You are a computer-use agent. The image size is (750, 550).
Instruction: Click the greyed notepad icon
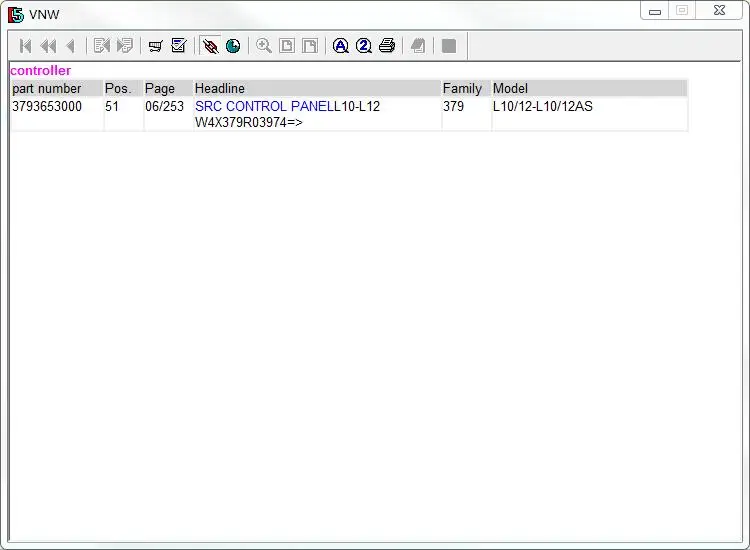[418, 46]
